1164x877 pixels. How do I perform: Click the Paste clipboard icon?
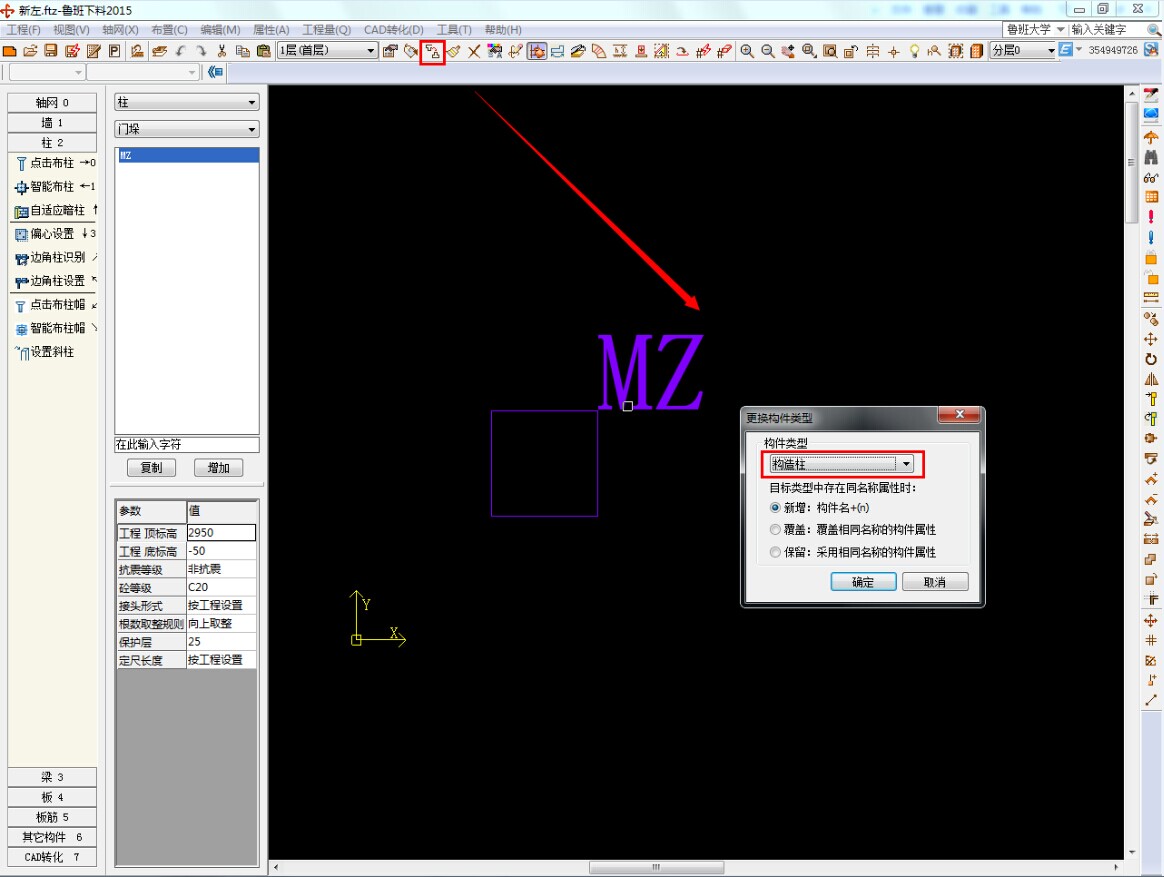click(263, 51)
